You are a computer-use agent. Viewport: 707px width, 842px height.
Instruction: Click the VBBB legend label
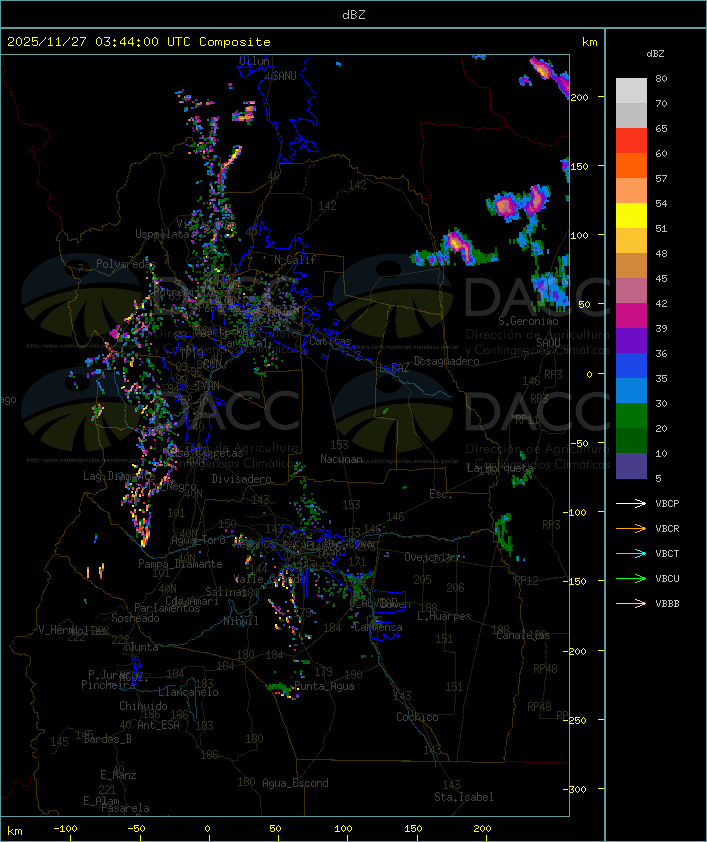[667, 604]
